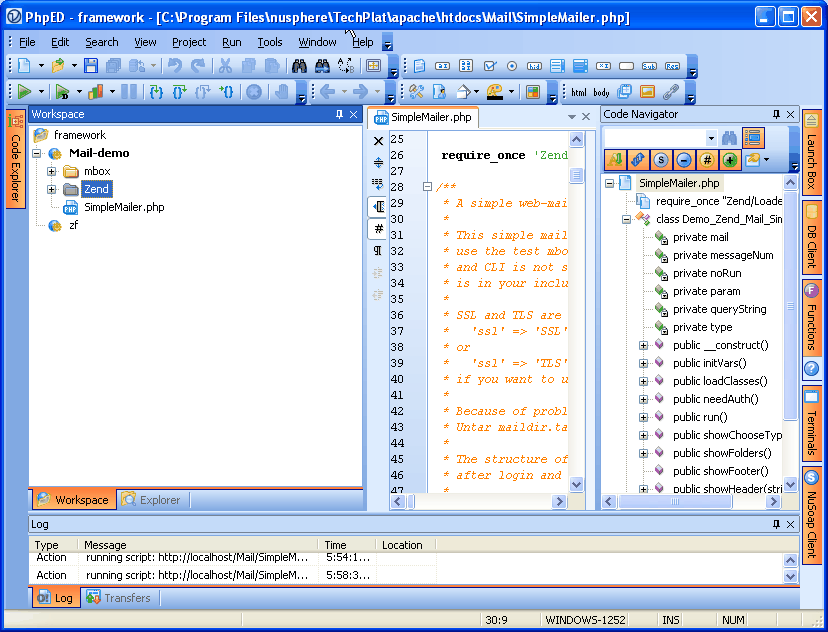Viewport: 828px width, 632px height.
Task: Click the painter palette color icon
Action: pyautogui.click(x=494, y=92)
